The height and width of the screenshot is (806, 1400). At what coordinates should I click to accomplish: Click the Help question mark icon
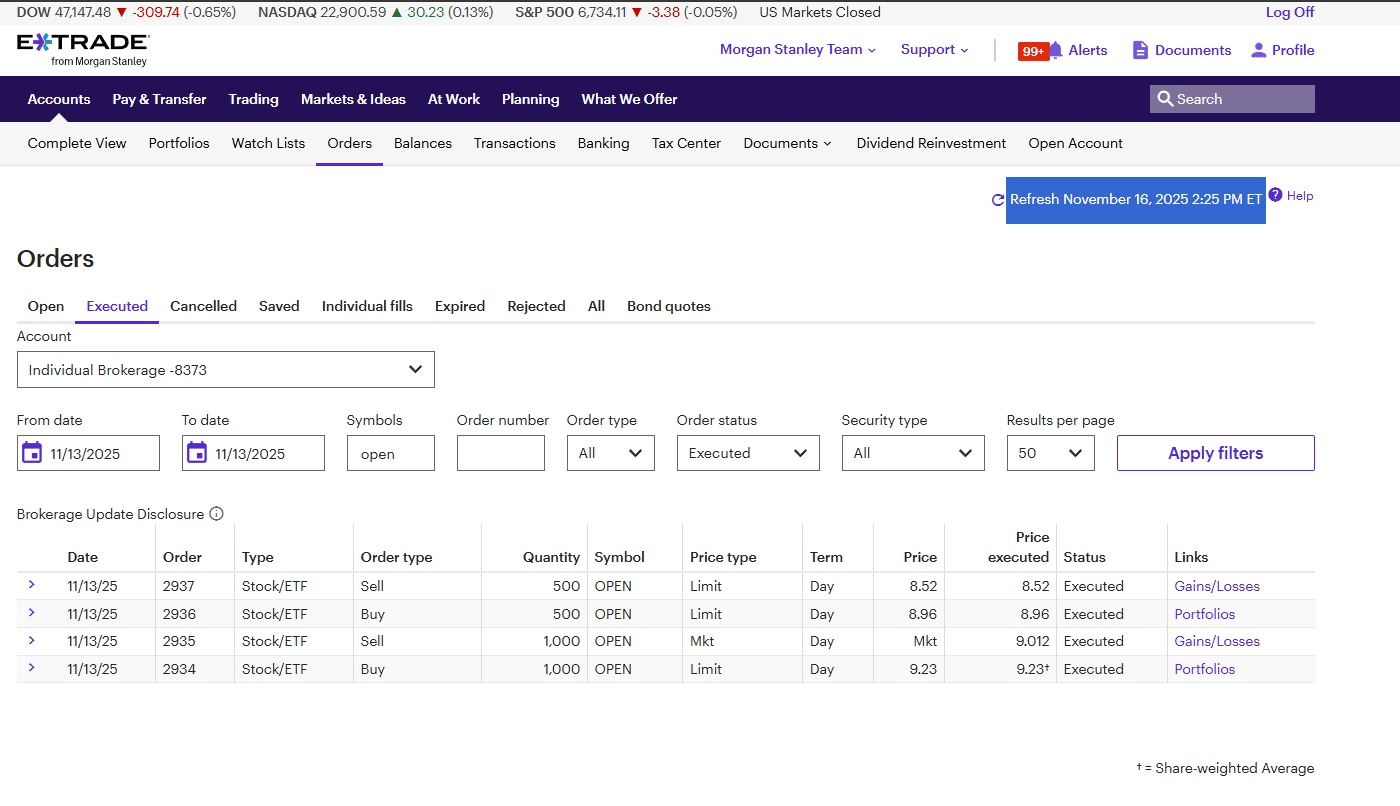pyautogui.click(x=1275, y=195)
